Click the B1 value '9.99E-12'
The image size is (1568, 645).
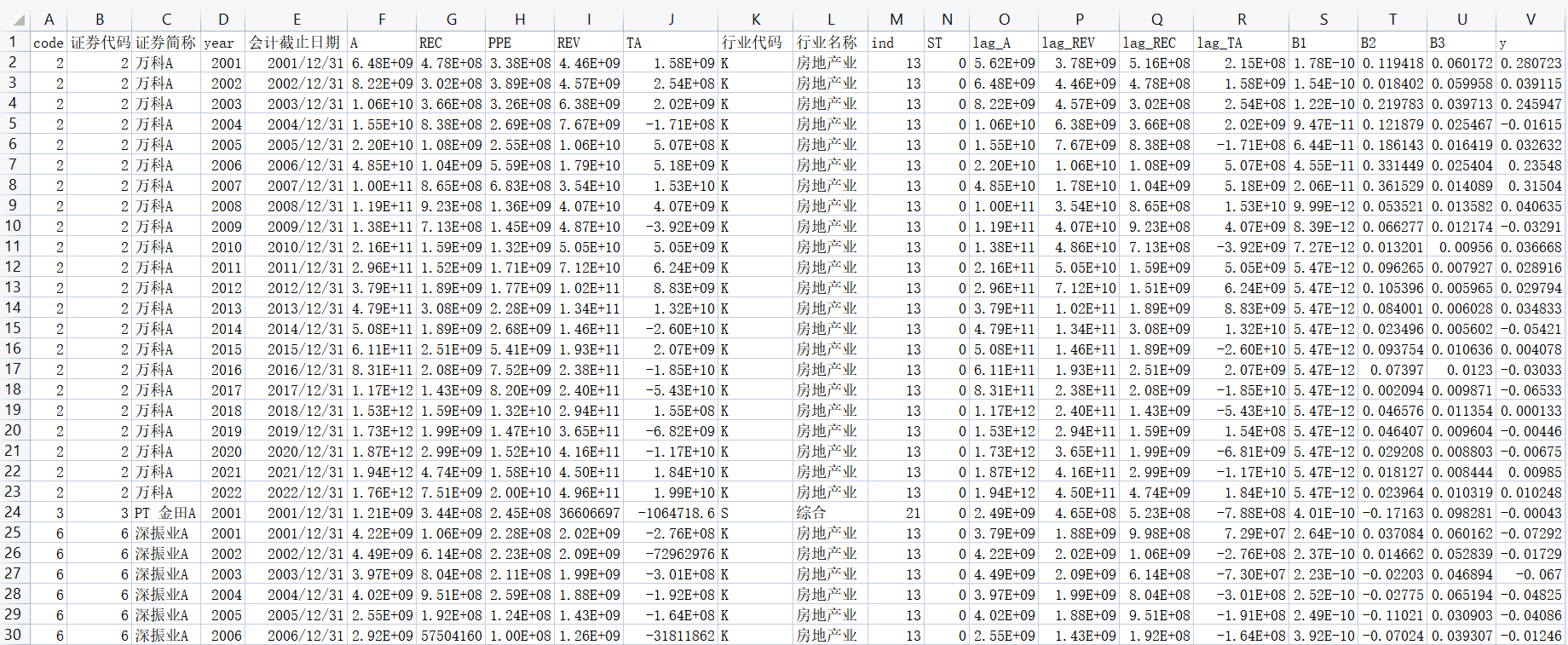[x=1323, y=206]
